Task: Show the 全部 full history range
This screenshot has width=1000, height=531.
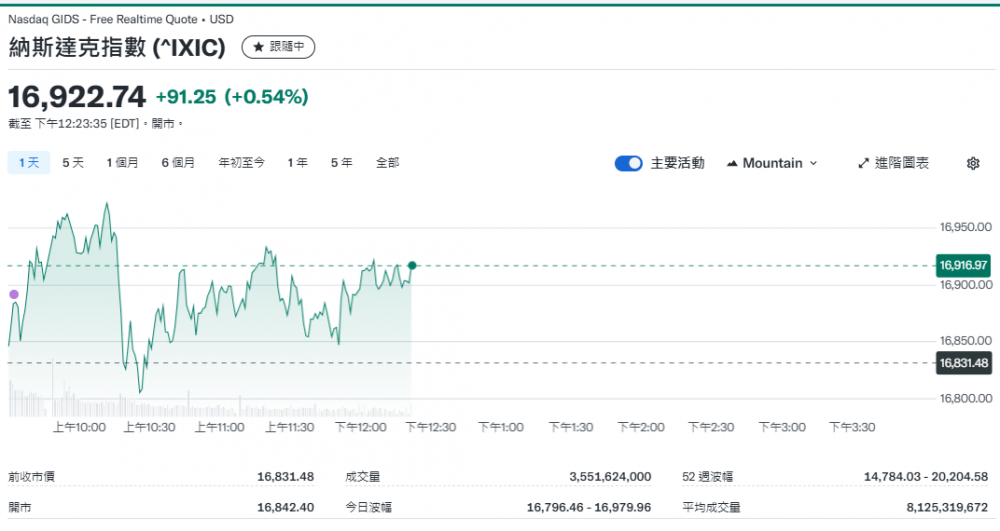Action: [x=387, y=162]
